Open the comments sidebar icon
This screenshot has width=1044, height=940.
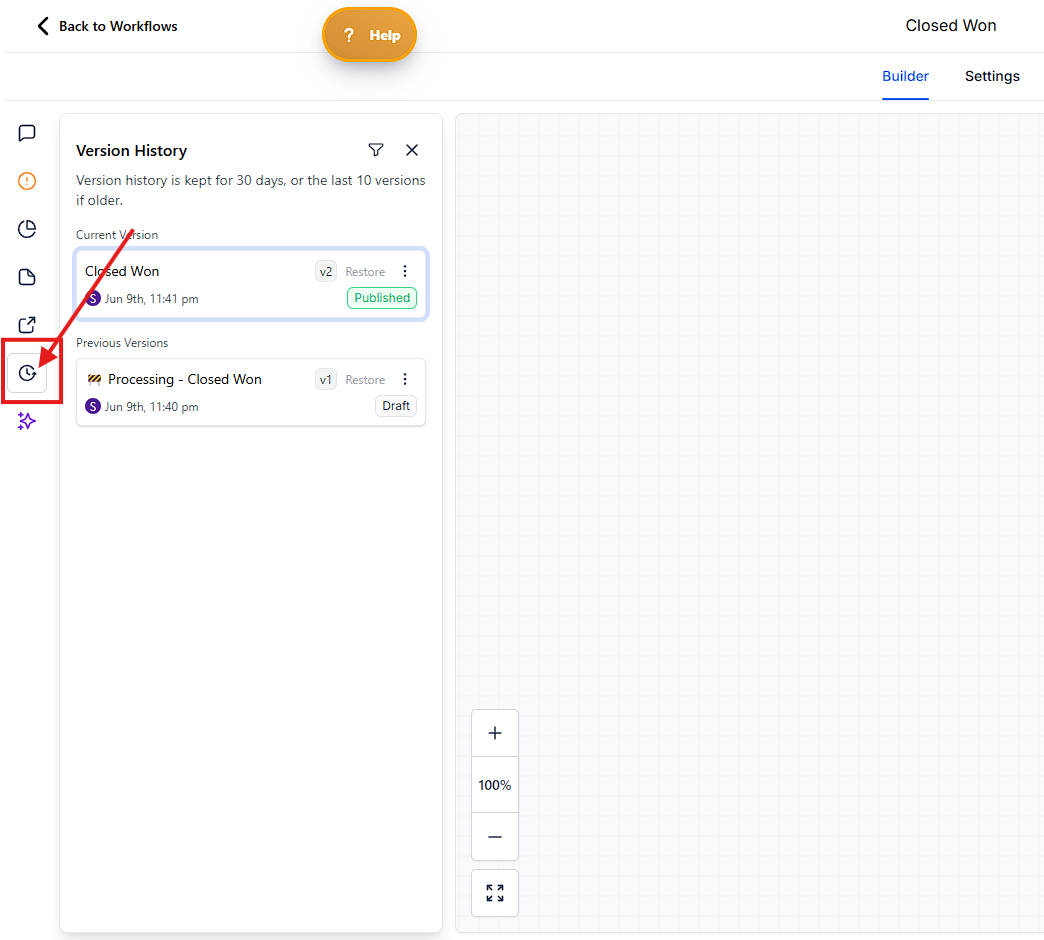coord(27,133)
